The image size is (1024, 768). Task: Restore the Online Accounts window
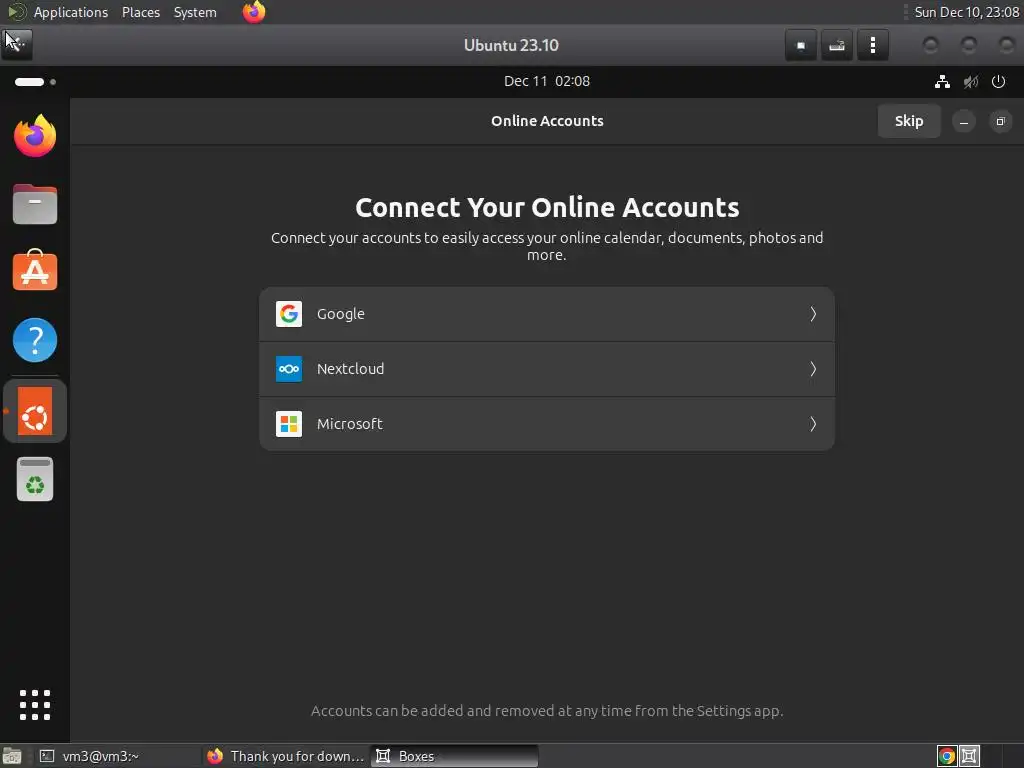click(x=1000, y=121)
